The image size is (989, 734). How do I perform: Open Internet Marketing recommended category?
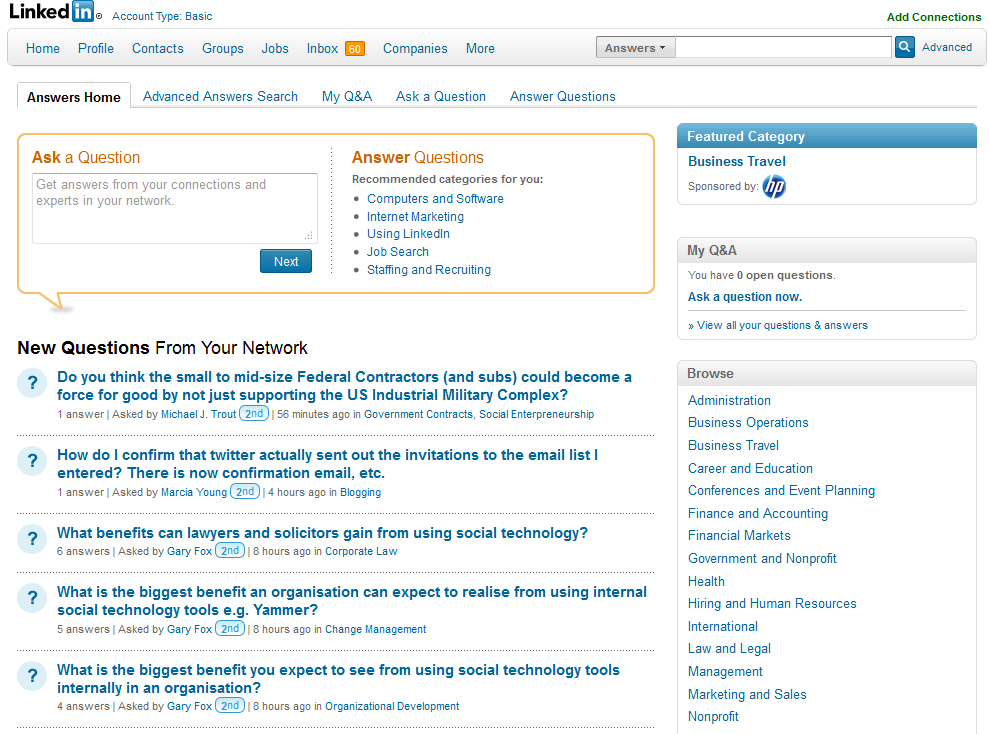pos(415,216)
